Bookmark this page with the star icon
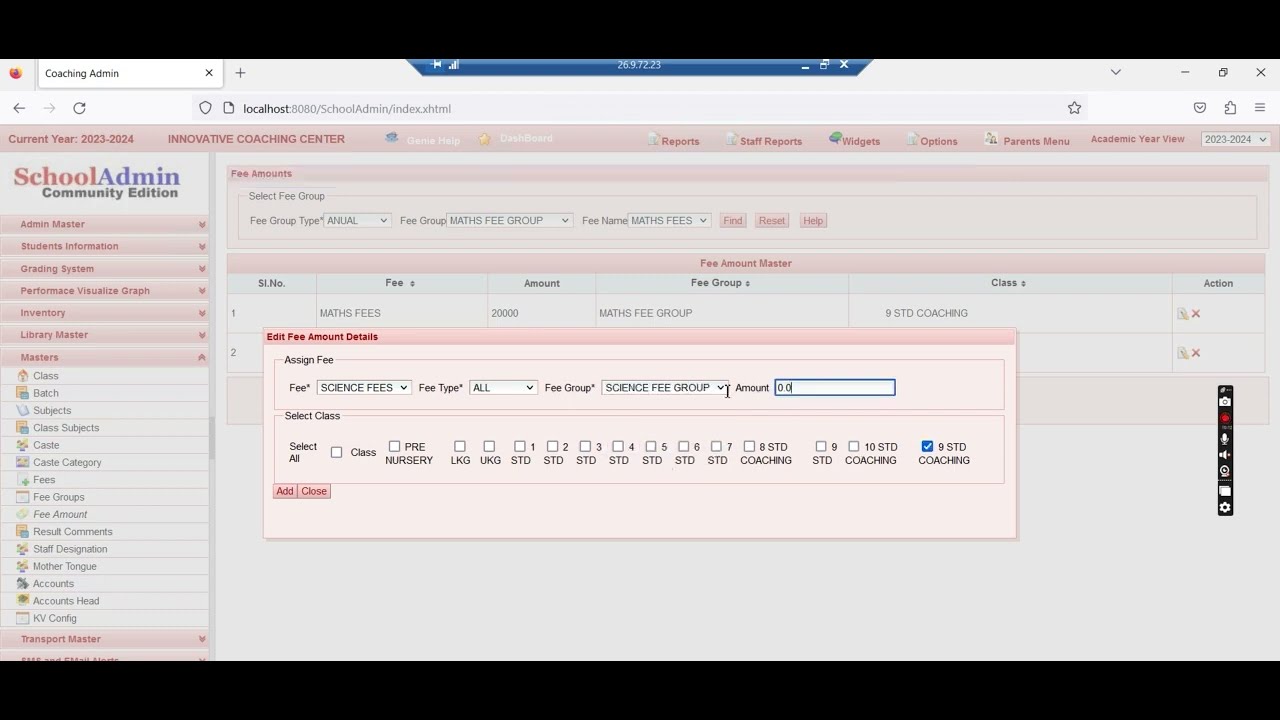The height and width of the screenshot is (720, 1280). [1075, 108]
